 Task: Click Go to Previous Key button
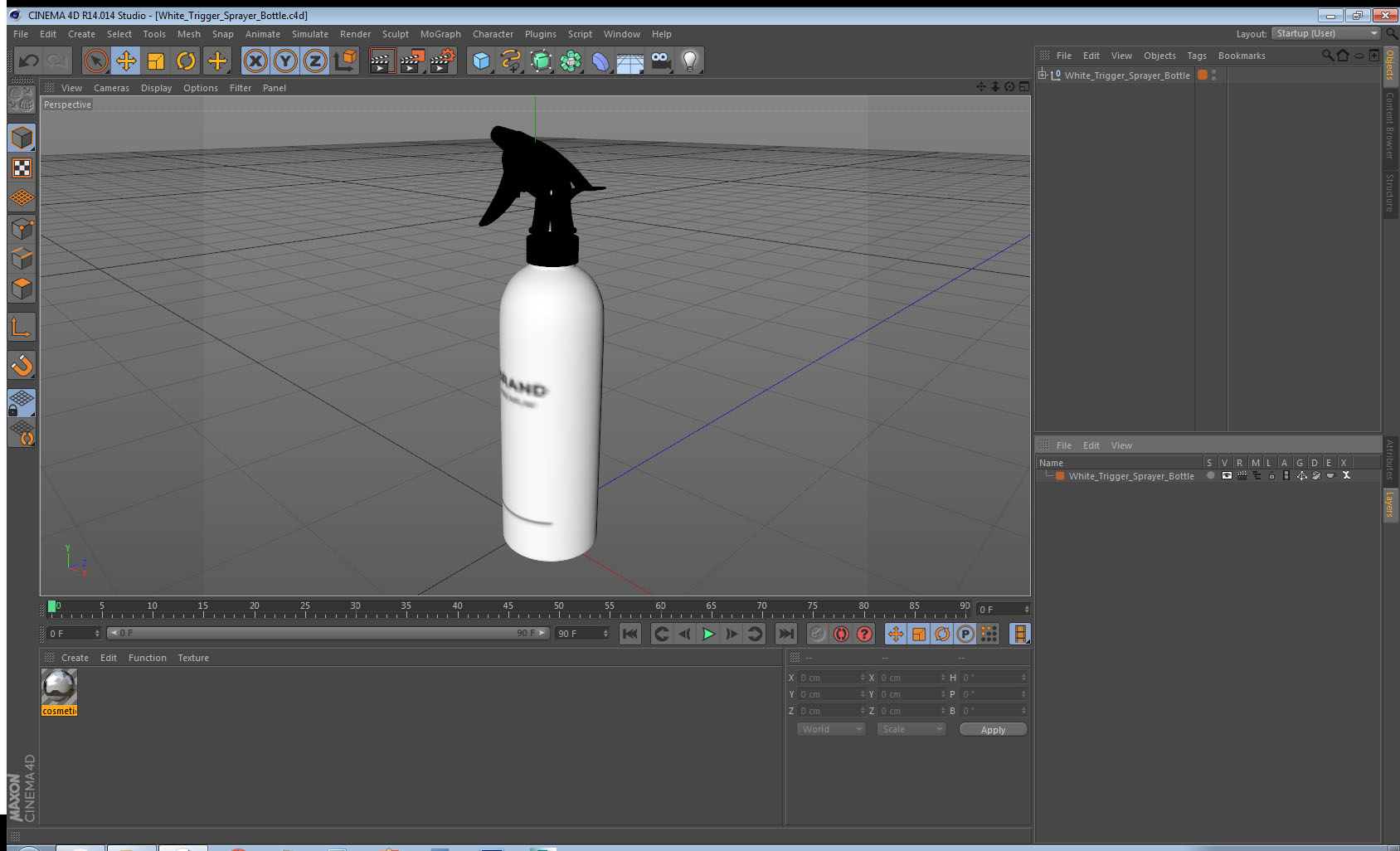[661, 635]
